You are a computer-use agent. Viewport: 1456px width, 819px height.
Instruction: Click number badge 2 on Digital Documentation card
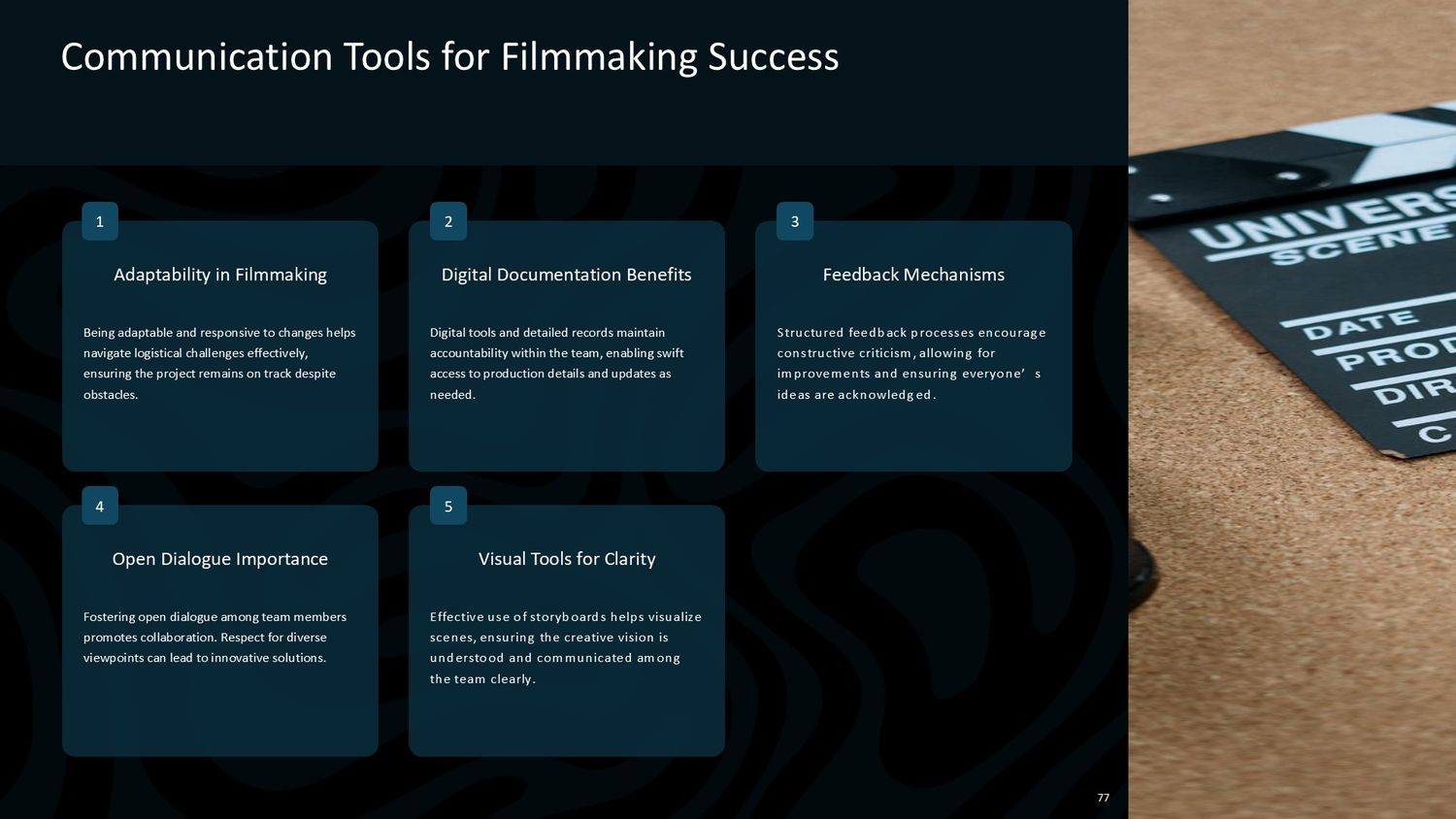(448, 221)
